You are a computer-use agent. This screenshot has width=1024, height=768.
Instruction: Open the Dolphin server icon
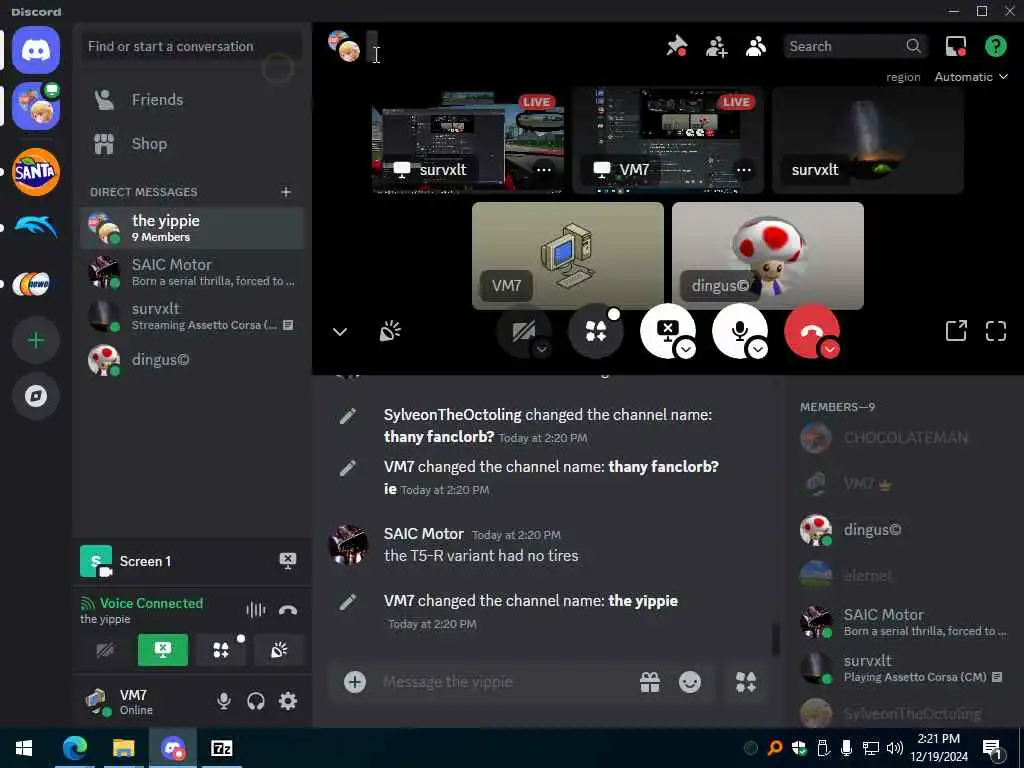pyautogui.click(x=36, y=227)
